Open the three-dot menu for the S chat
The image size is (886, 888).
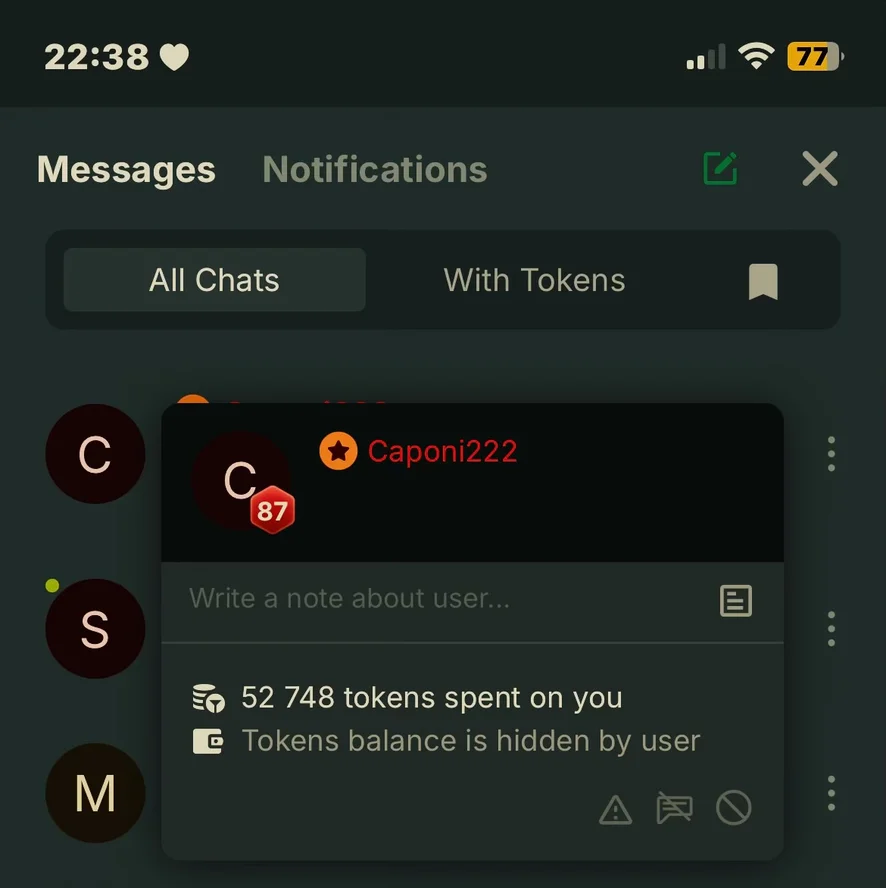(831, 629)
